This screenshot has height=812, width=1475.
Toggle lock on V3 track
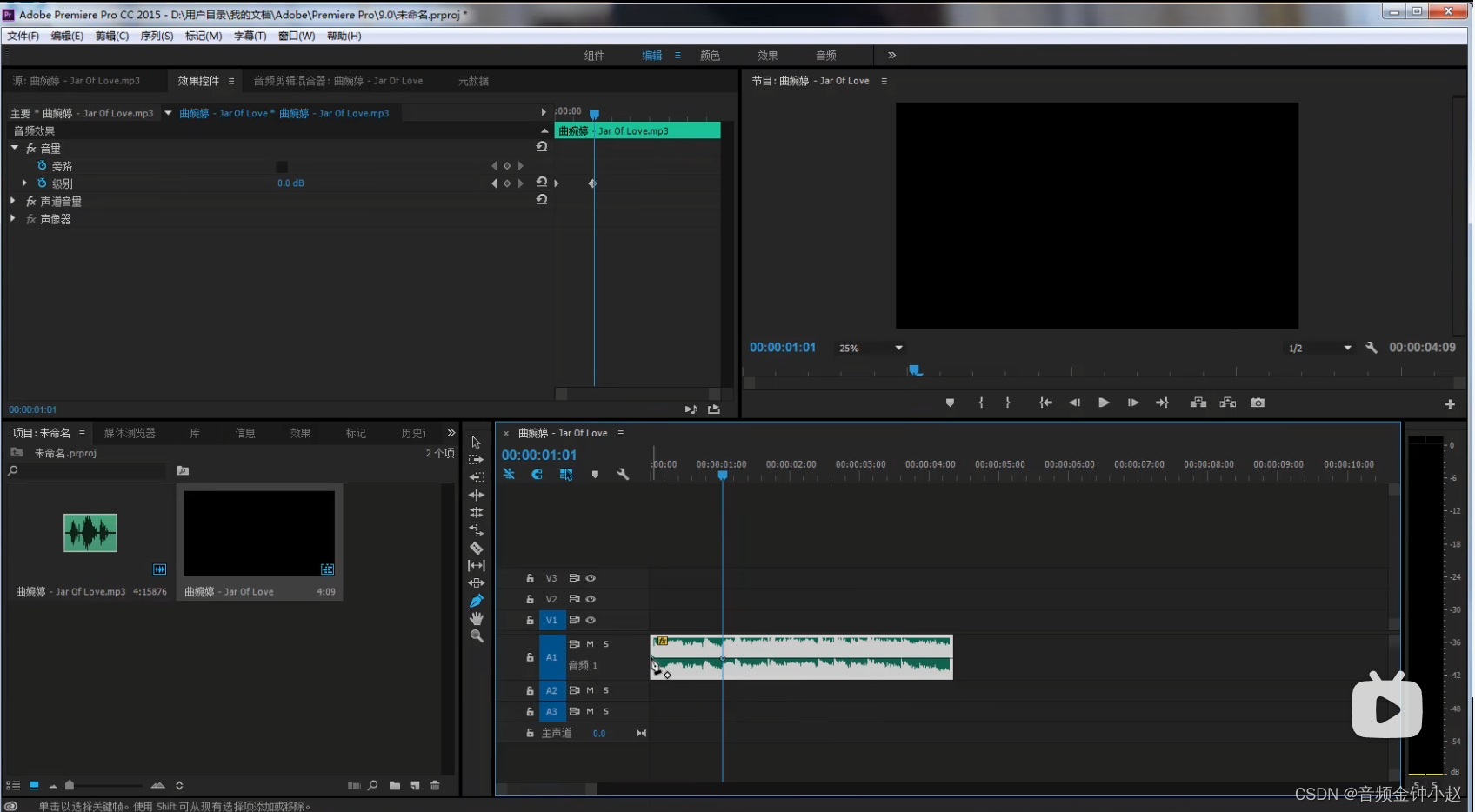point(530,578)
